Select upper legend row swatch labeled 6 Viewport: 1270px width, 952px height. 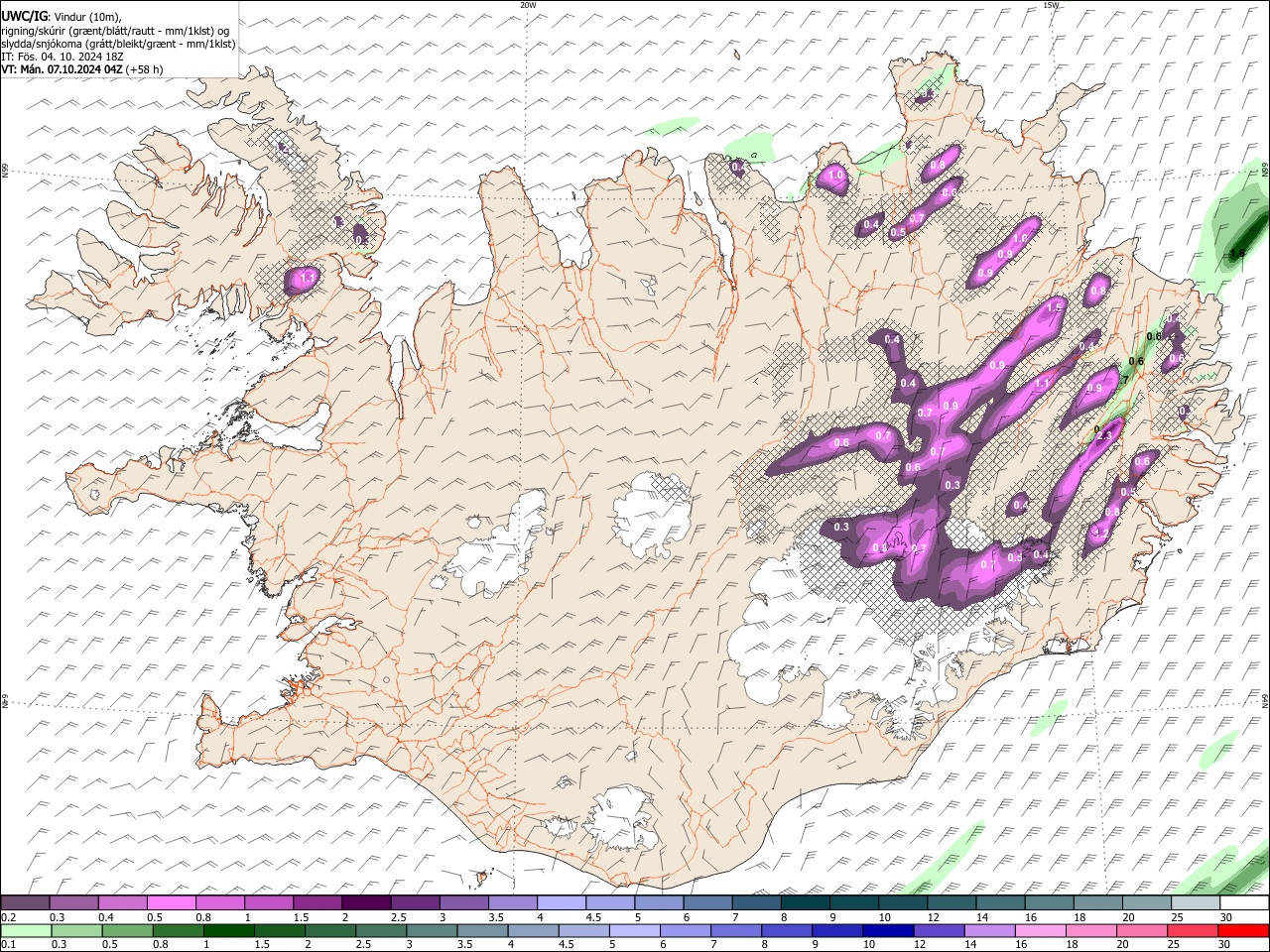(x=707, y=902)
